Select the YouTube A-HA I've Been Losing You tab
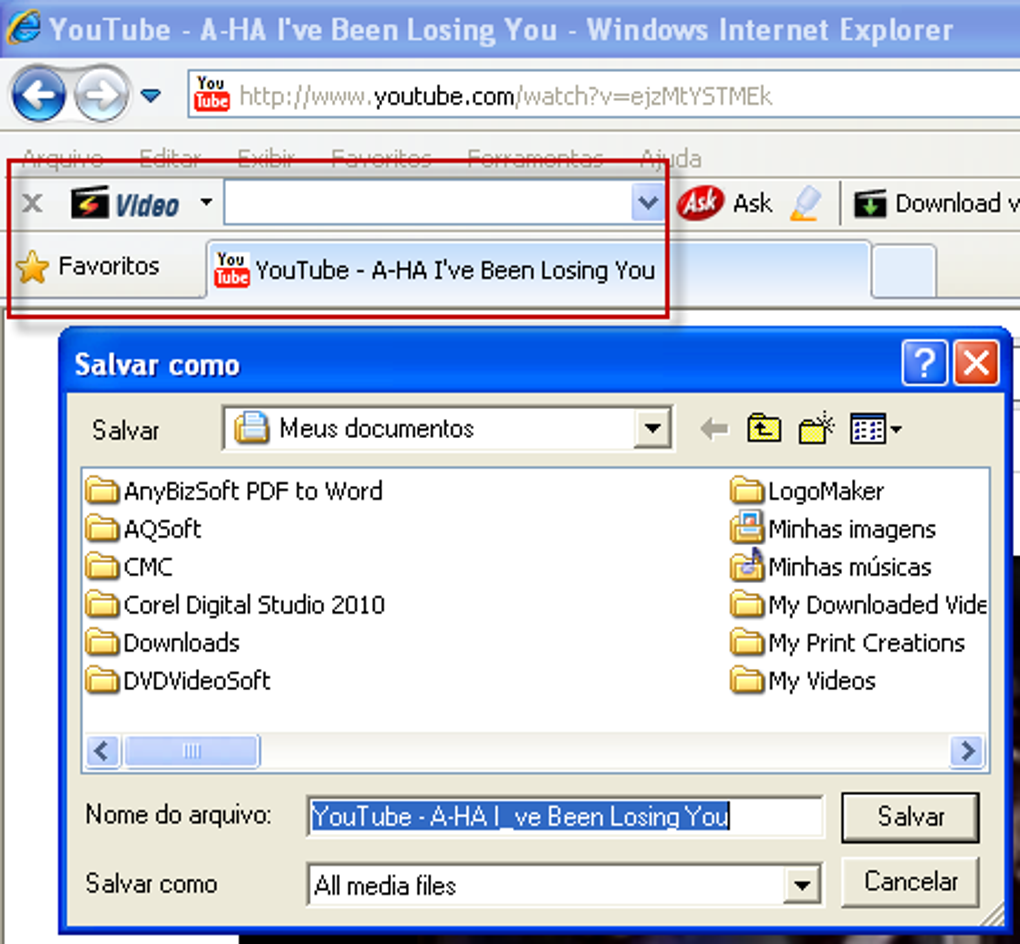The width and height of the screenshot is (1020, 944). click(539, 269)
